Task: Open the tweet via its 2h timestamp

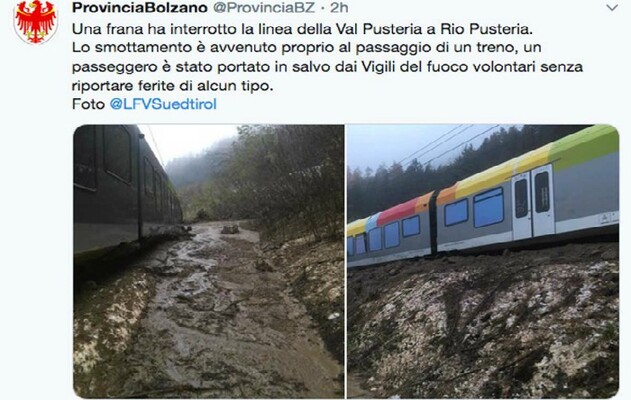Action: (x=339, y=7)
